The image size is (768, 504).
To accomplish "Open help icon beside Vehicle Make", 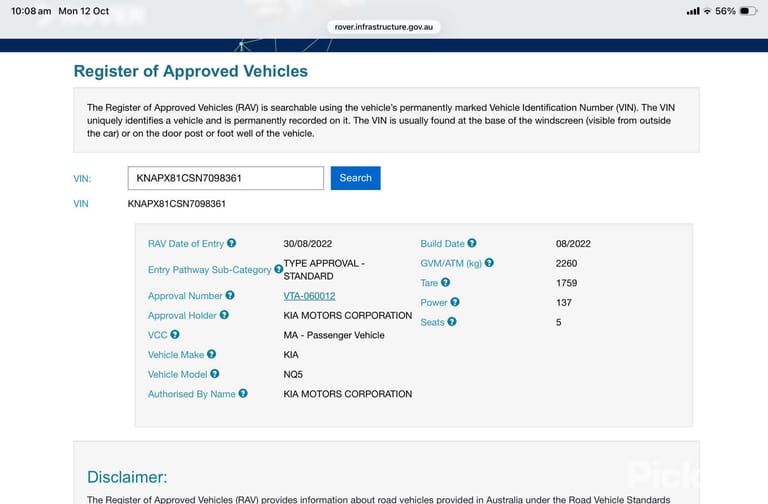I will pos(211,354).
